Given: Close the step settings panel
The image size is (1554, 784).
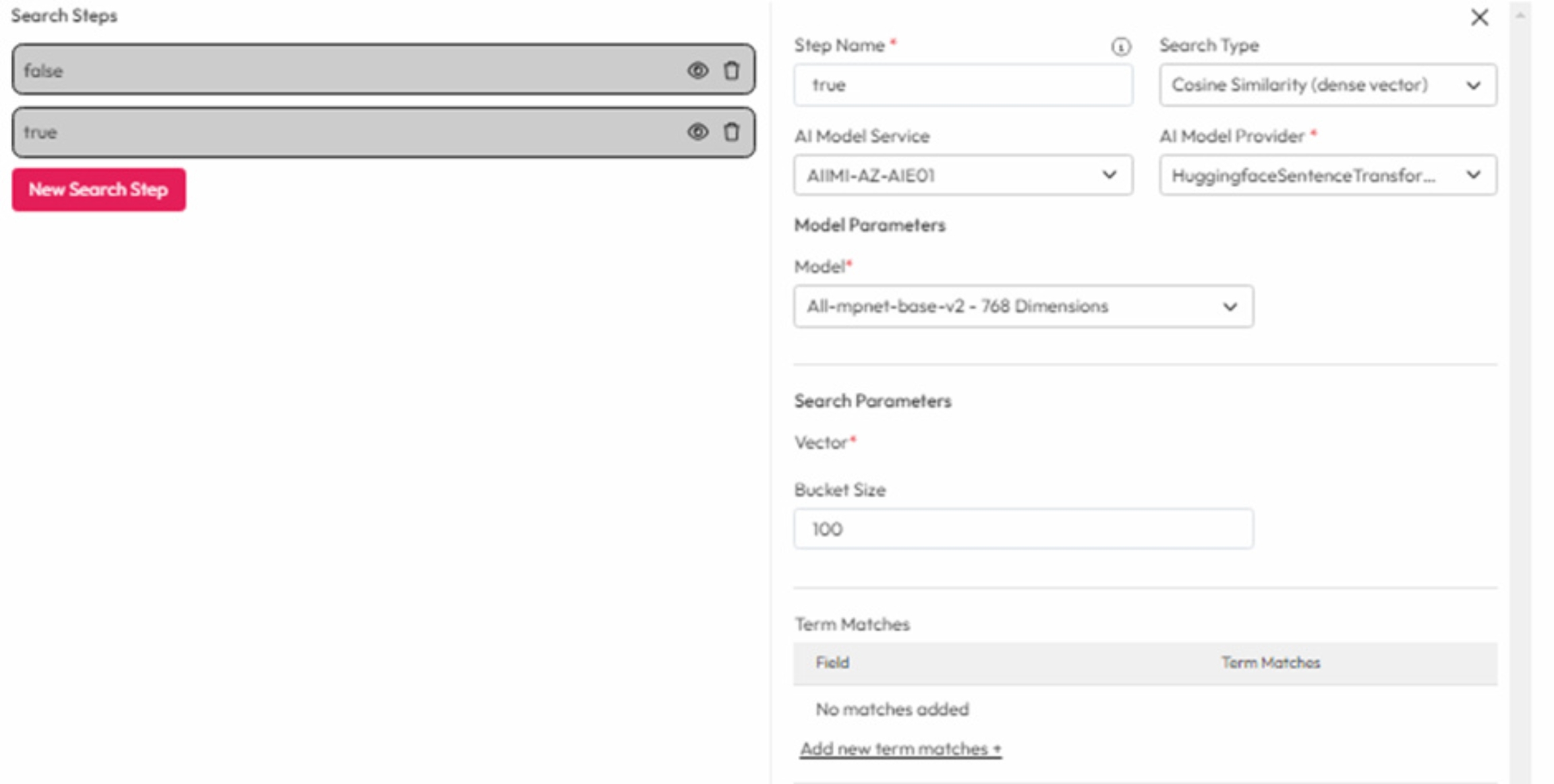Looking at the screenshot, I should coord(1479,18).
